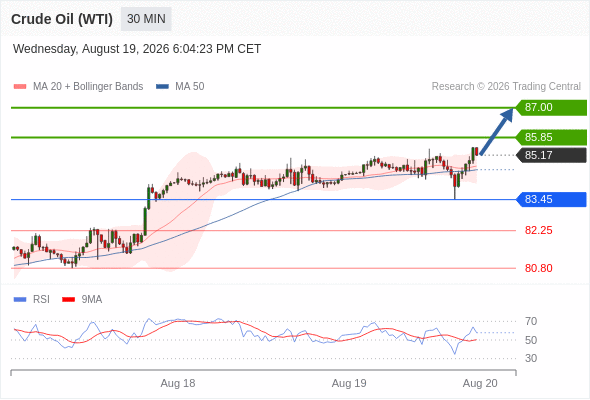
Task: Select the 83.45 blue pivot label
Action: point(551,199)
